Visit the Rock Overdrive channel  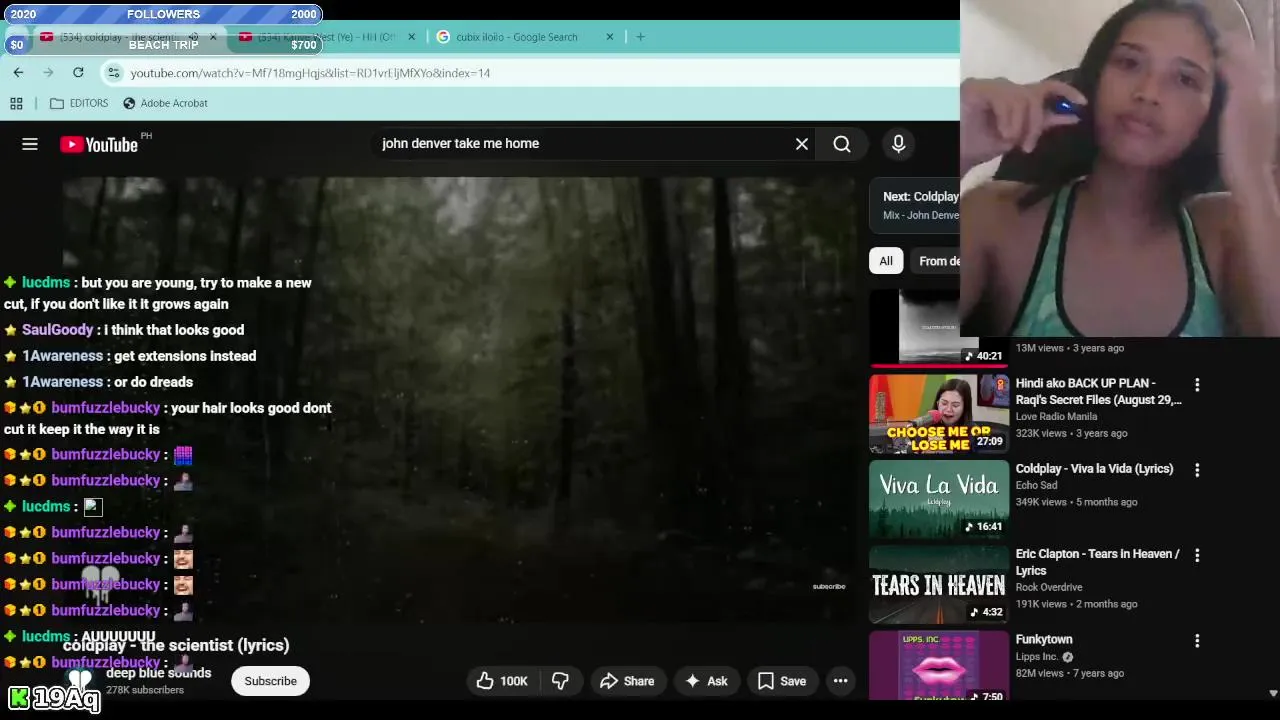(1049, 587)
